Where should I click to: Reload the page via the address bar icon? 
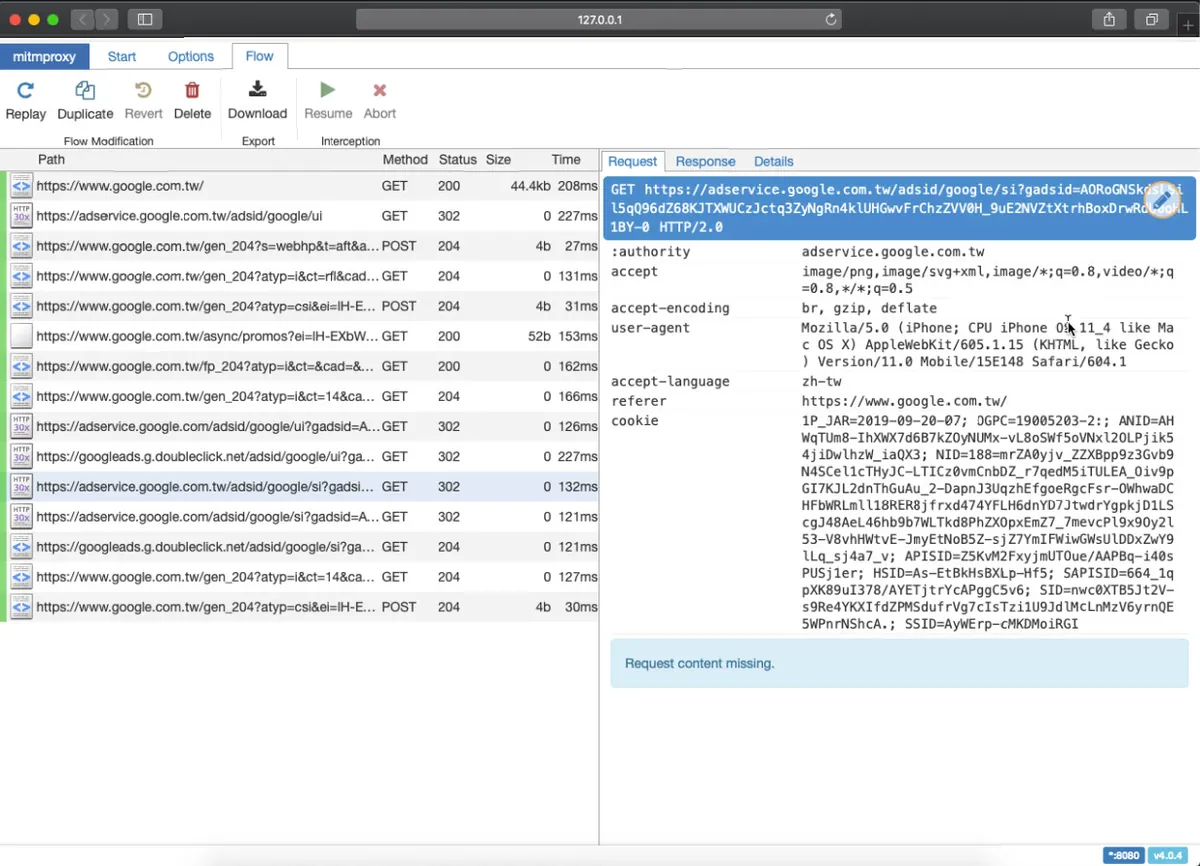(x=830, y=18)
